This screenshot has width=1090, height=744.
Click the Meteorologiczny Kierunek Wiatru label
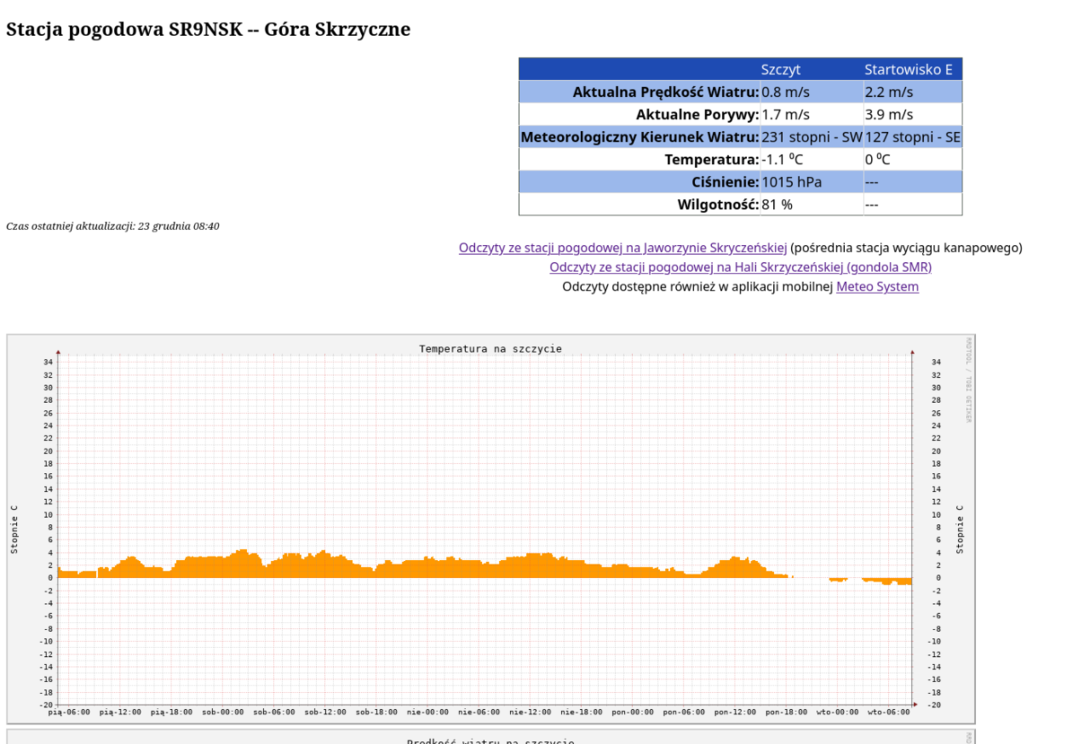coord(640,137)
